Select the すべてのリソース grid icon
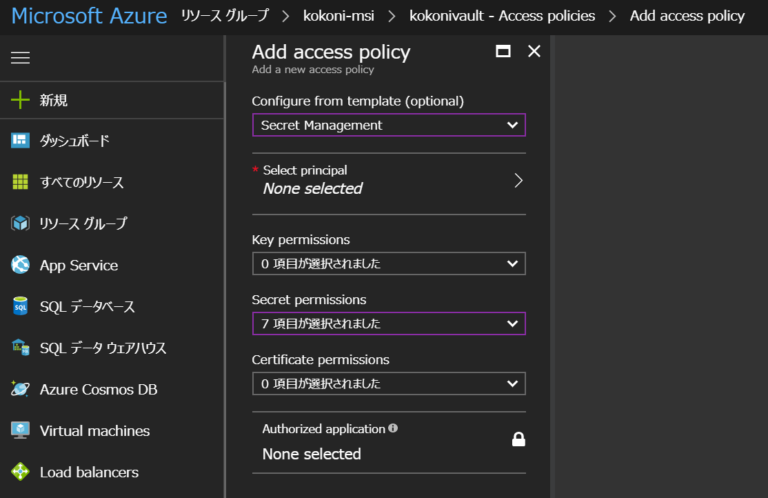This screenshot has width=768, height=498. pyautogui.click(x=20, y=182)
